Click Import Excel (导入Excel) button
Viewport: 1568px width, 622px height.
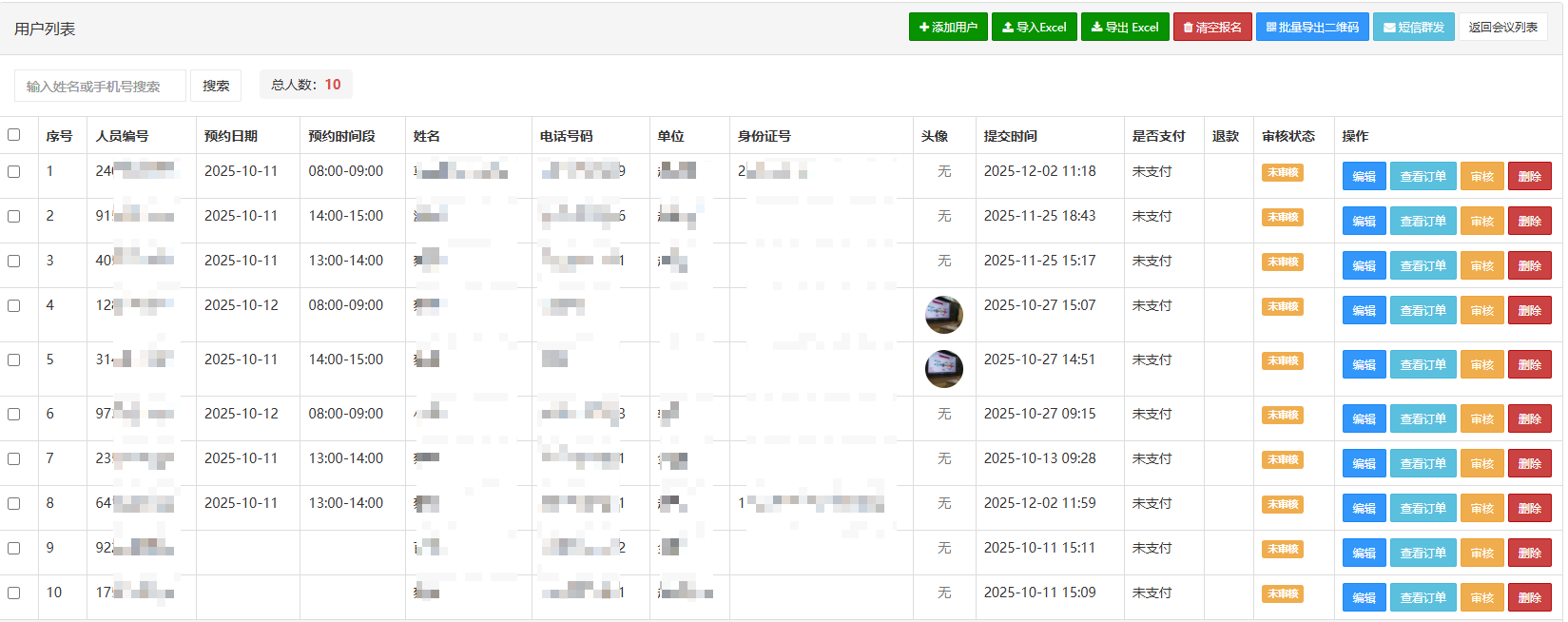click(1034, 27)
